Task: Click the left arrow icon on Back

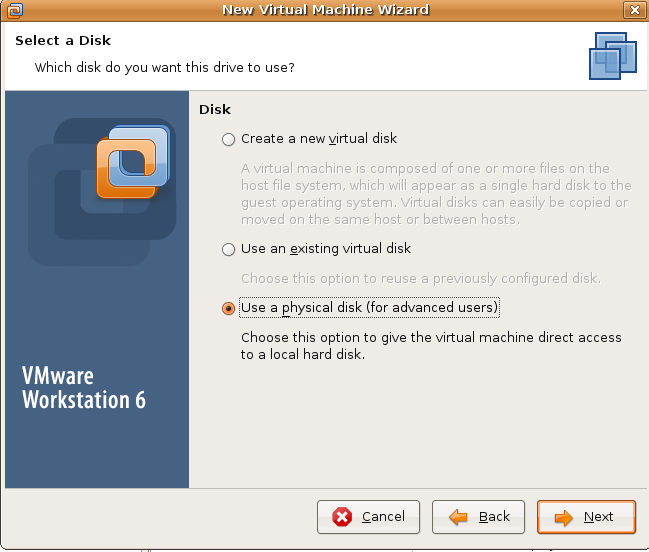Action: 458,517
